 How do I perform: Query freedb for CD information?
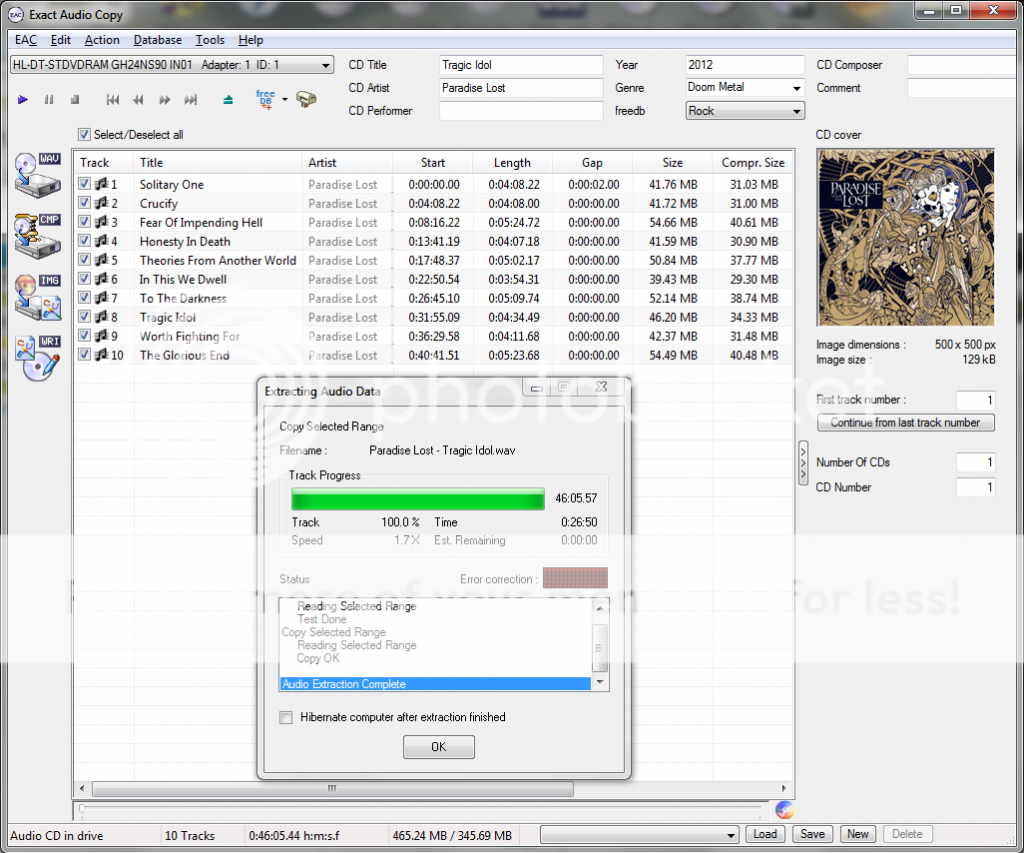pos(265,99)
